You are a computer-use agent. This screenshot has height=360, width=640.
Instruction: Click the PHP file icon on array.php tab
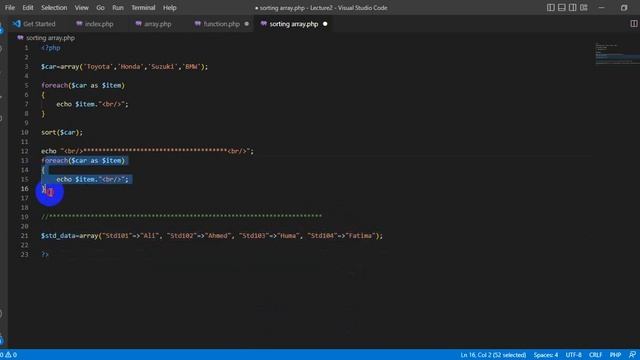pyautogui.click(x=138, y=24)
